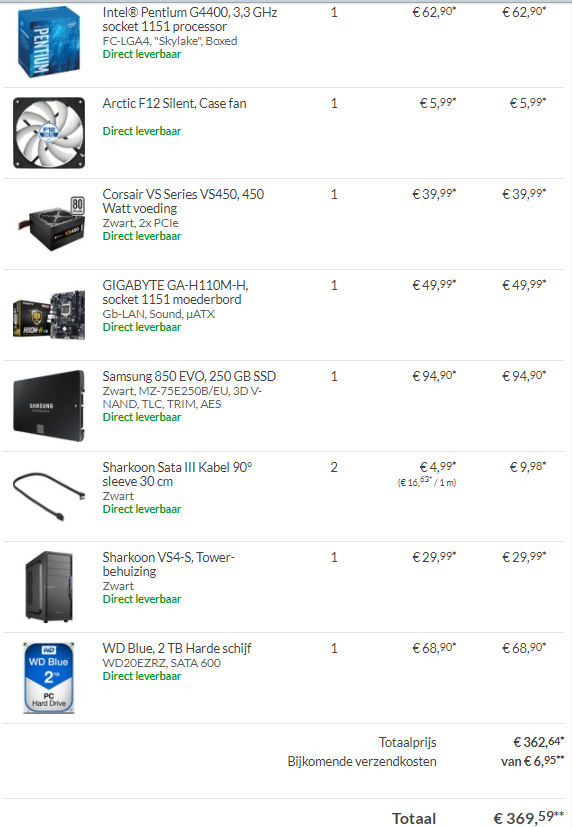Image resolution: width=572 pixels, height=827 pixels.
Task: Select the GIGABYTE GA-H110M-H motherboard thumbnail
Action: click(49, 315)
